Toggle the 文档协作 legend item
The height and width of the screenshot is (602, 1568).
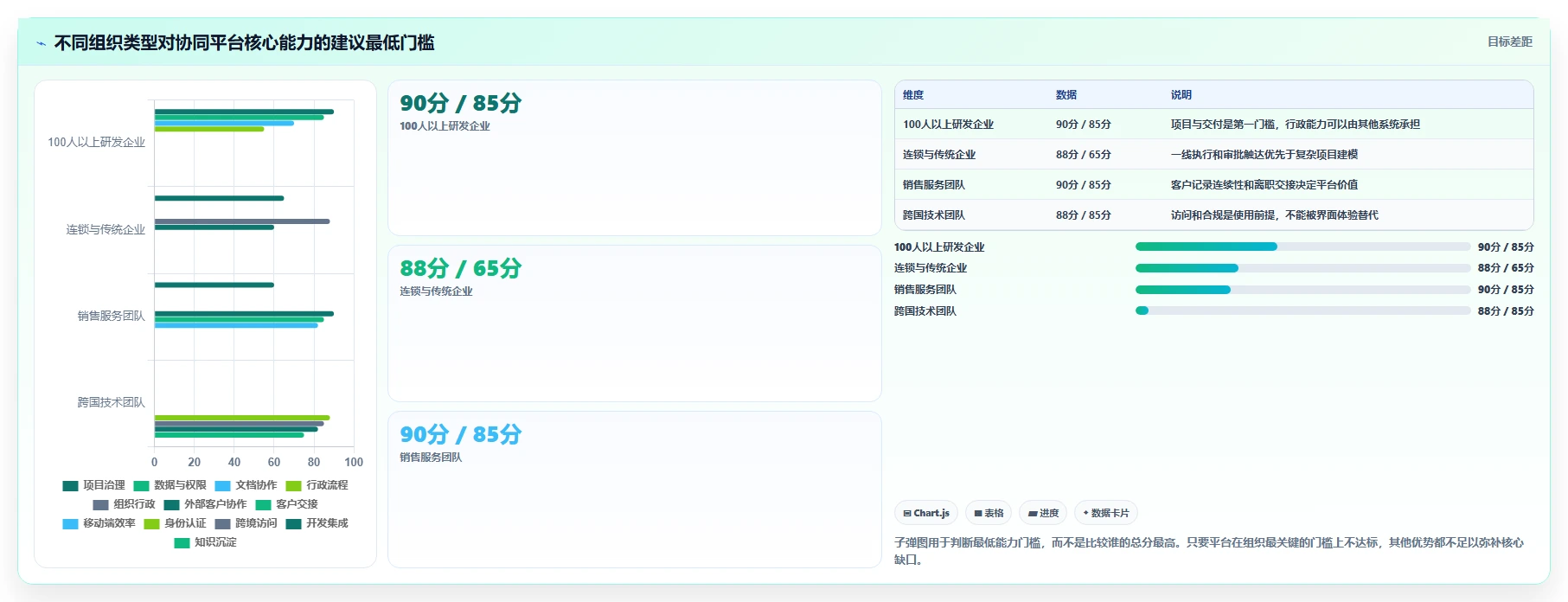246,485
